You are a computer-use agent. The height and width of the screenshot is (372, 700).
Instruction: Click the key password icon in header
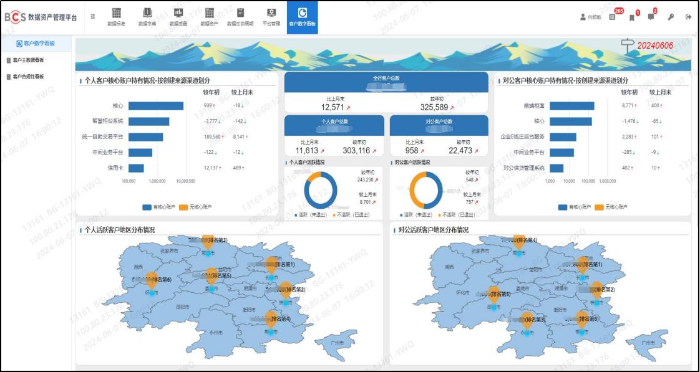pyautogui.click(x=671, y=17)
